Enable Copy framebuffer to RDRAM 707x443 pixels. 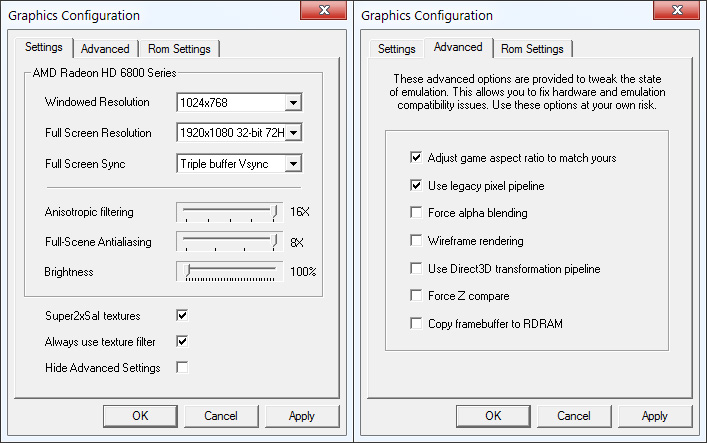point(416,323)
